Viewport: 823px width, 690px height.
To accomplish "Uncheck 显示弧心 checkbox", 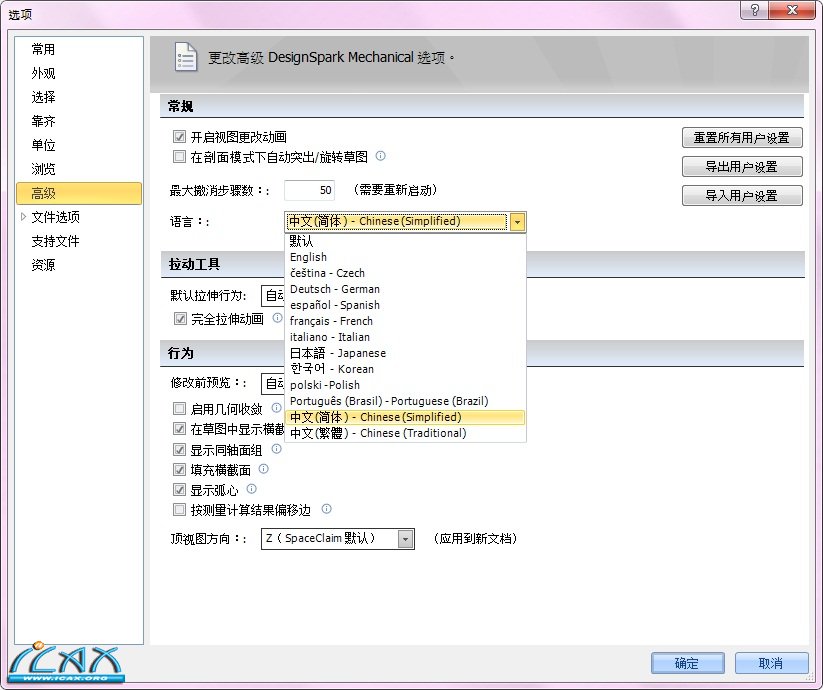I will (x=180, y=490).
